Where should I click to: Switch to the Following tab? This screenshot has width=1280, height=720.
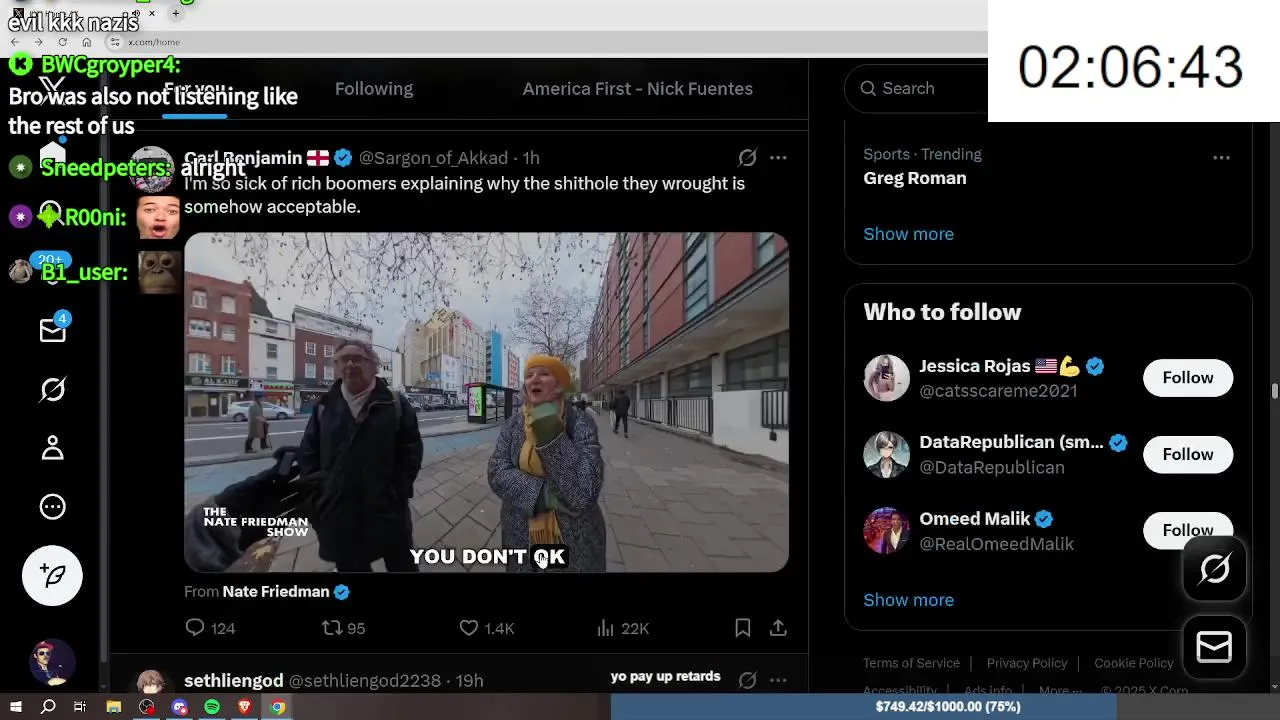click(x=374, y=89)
